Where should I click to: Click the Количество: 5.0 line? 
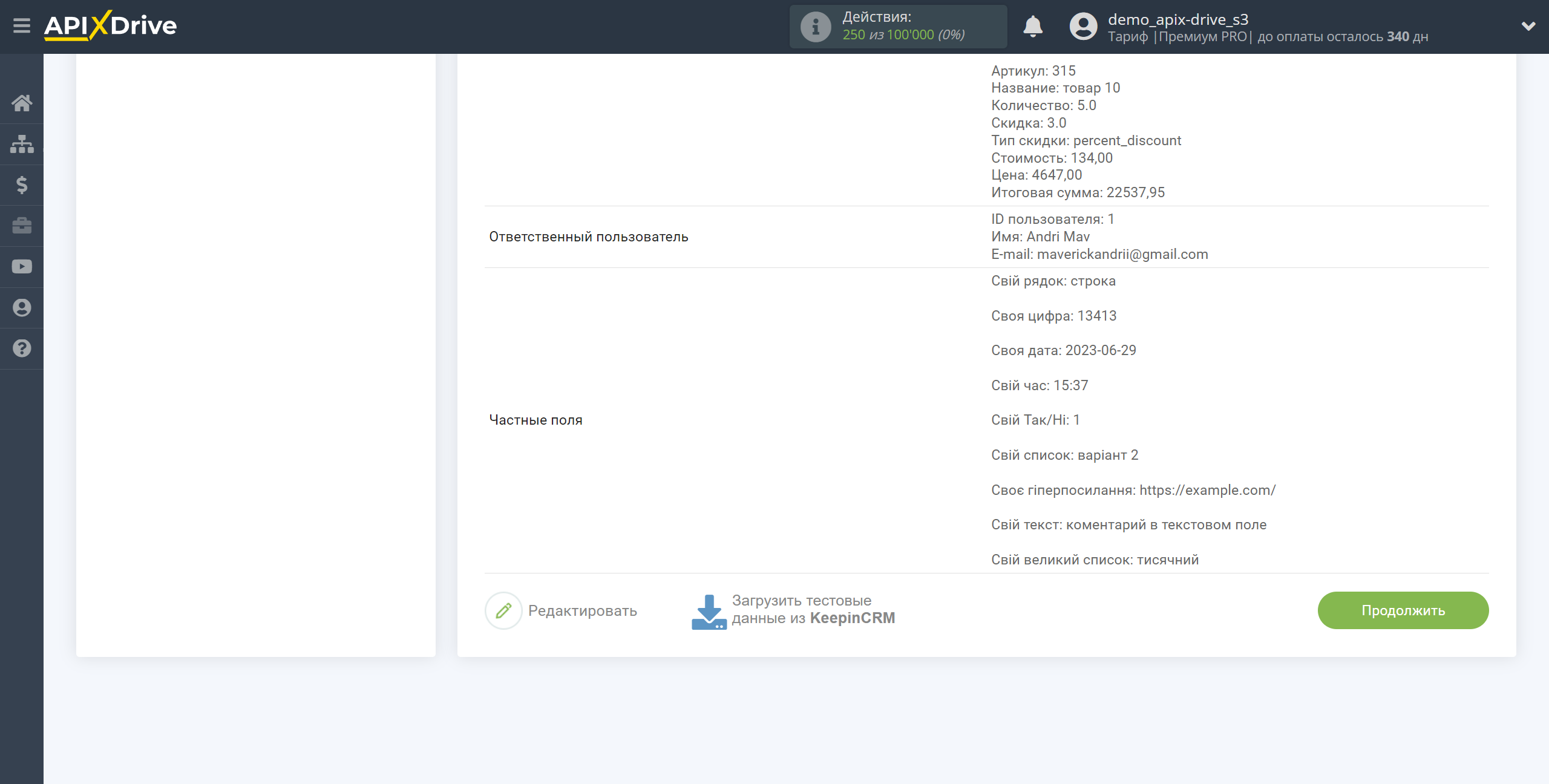[1043, 105]
